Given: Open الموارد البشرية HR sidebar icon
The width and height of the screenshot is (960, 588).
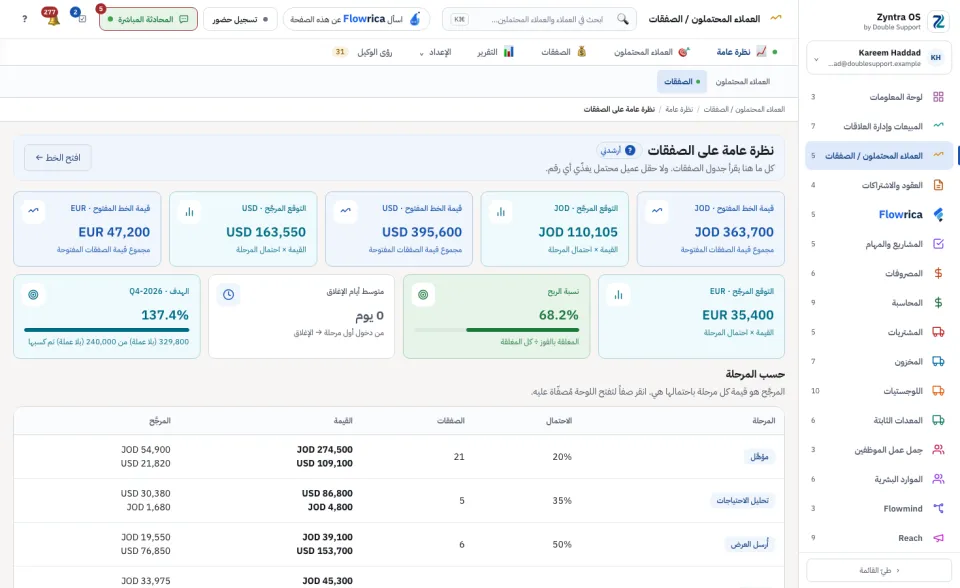Looking at the screenshot, I should 938,479.
